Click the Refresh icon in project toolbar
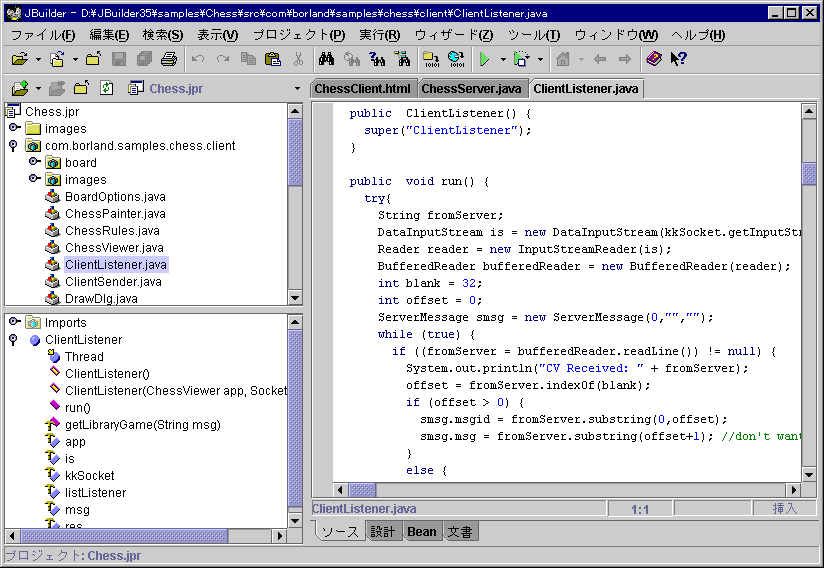This screenshot has height=568, width=824. pos(107,88)
